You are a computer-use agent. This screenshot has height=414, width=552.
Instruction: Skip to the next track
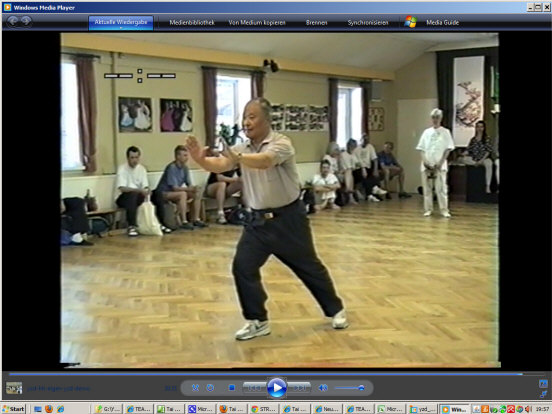(x=299, y=388)
